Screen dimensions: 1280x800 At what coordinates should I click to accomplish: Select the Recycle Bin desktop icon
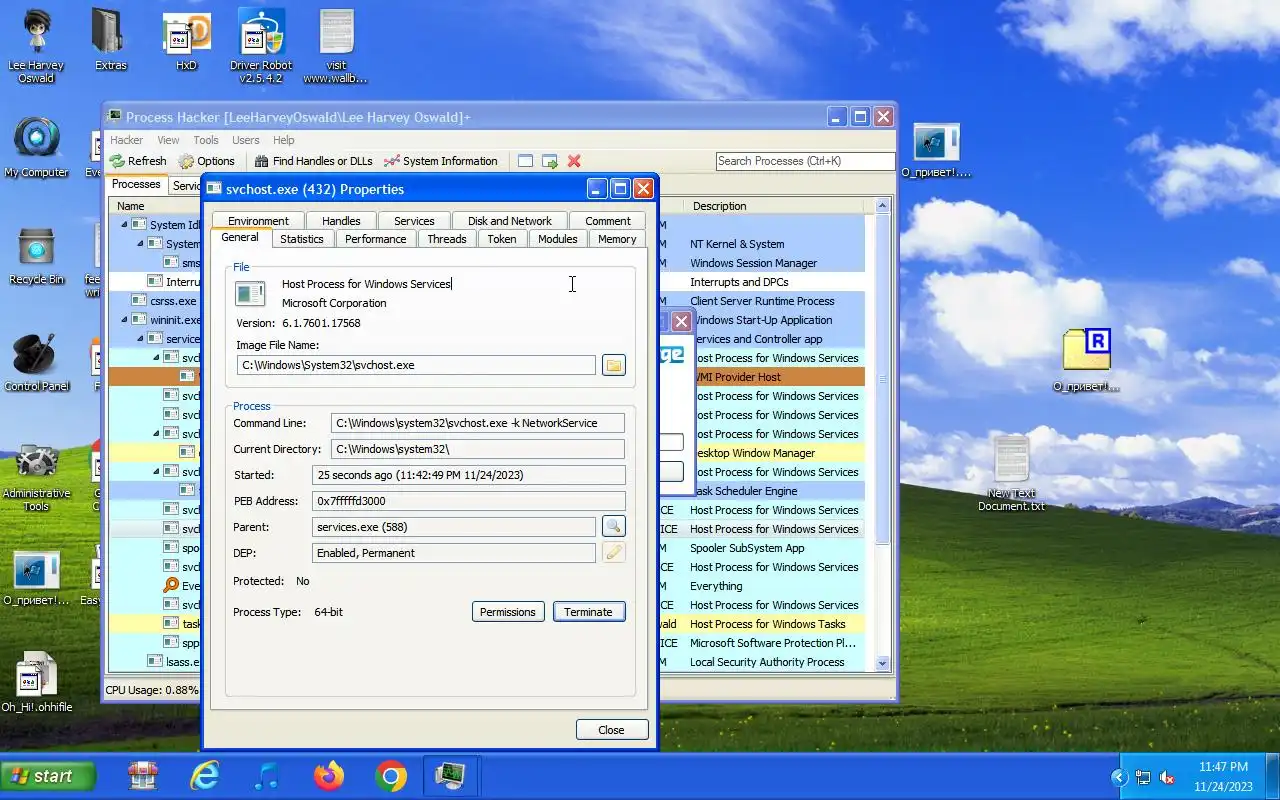tap(36, 256)
